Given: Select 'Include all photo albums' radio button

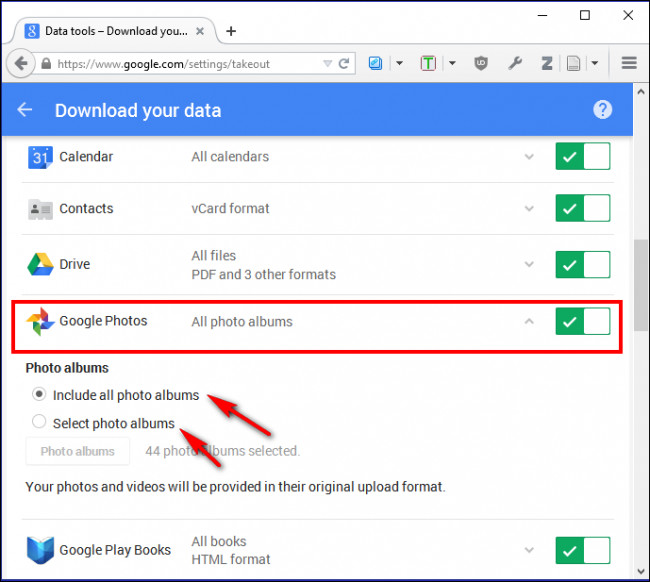Looking at the screenshot, I should click(39, 395).
